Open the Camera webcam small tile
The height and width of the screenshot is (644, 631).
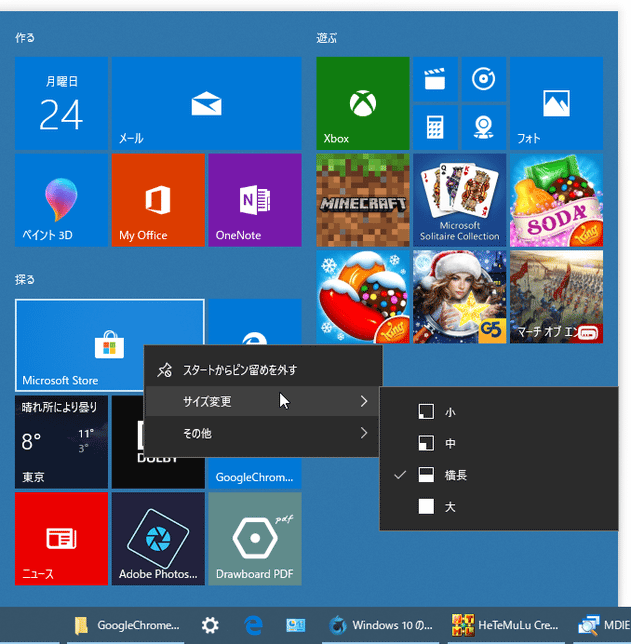[x=484, y=127]
